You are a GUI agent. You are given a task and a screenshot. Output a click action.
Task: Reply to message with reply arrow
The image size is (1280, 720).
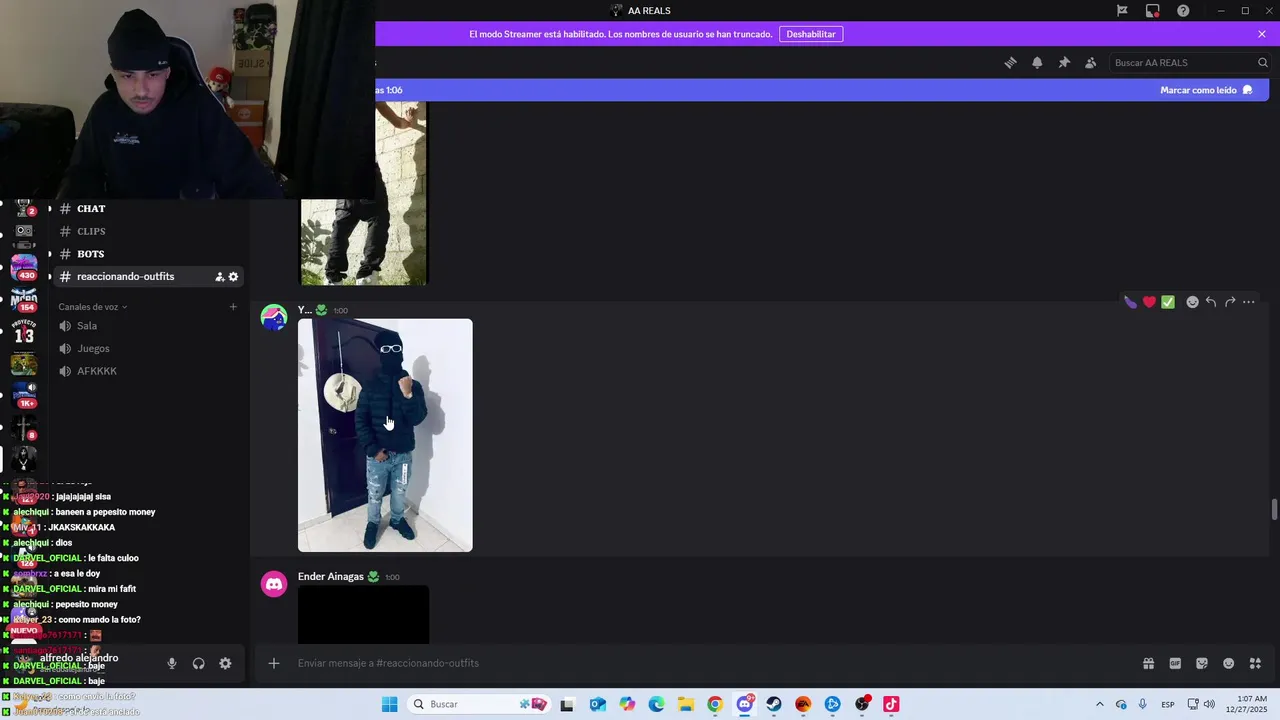coord(1211,302)
